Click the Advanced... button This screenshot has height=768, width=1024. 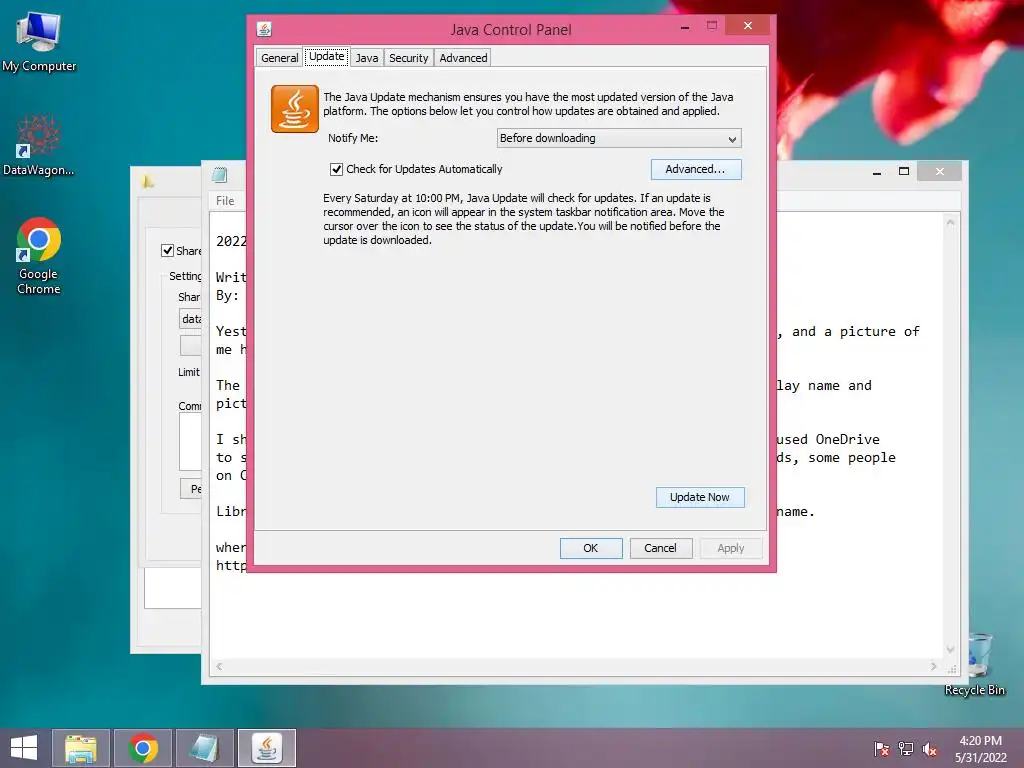point(696,170)
